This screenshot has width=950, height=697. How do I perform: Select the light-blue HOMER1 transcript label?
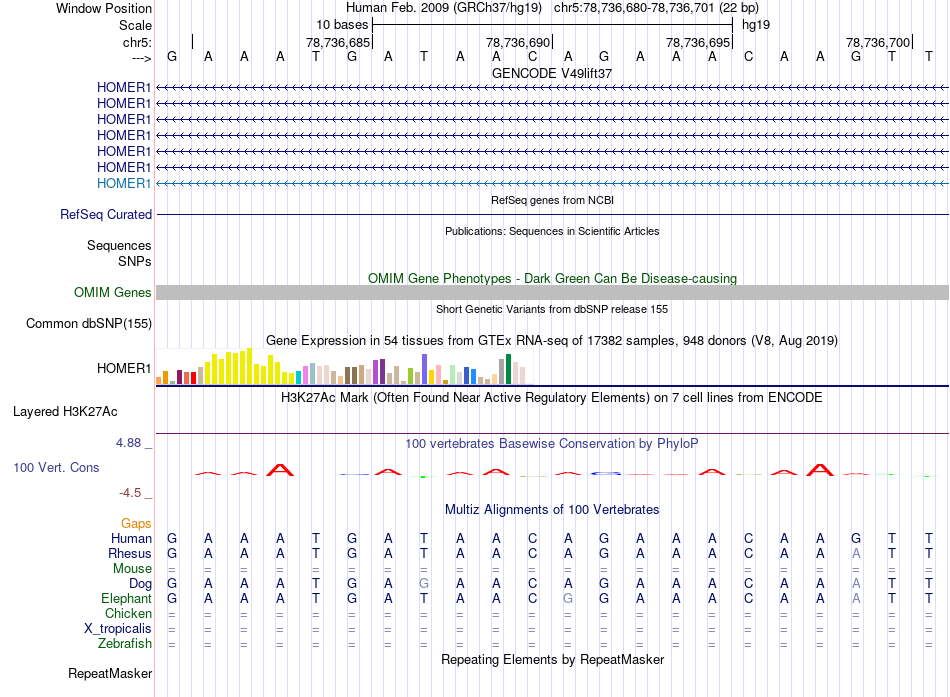point(124,183)
